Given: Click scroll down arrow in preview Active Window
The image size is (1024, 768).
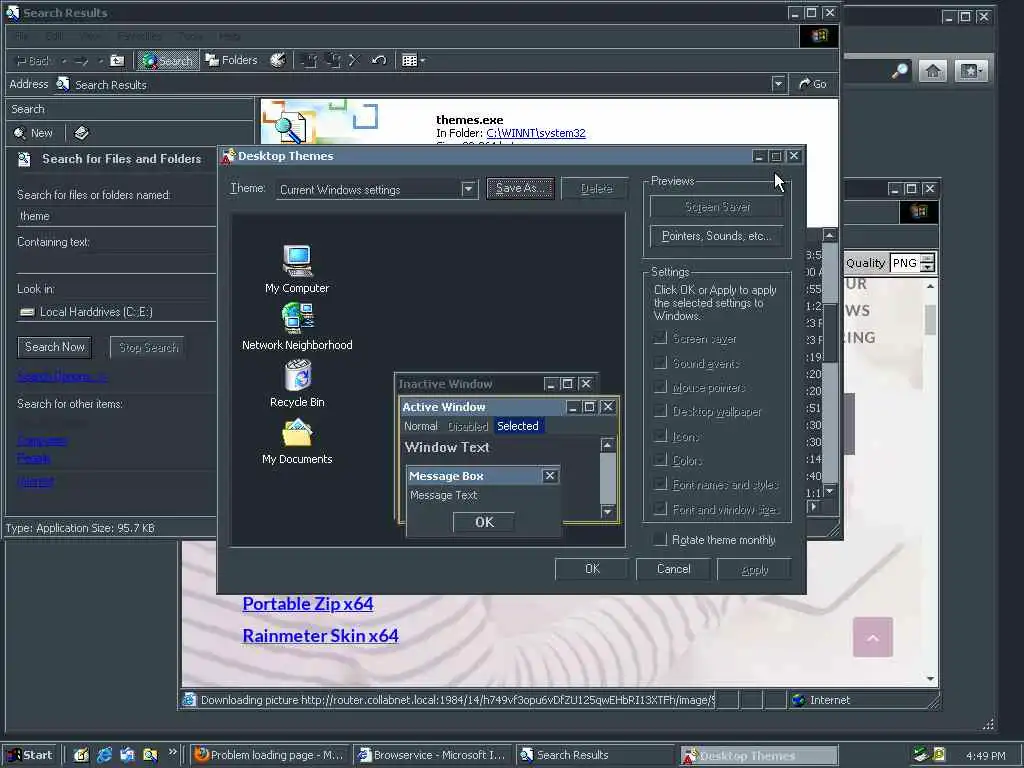Looking at the screenshot, I should 607,511.
